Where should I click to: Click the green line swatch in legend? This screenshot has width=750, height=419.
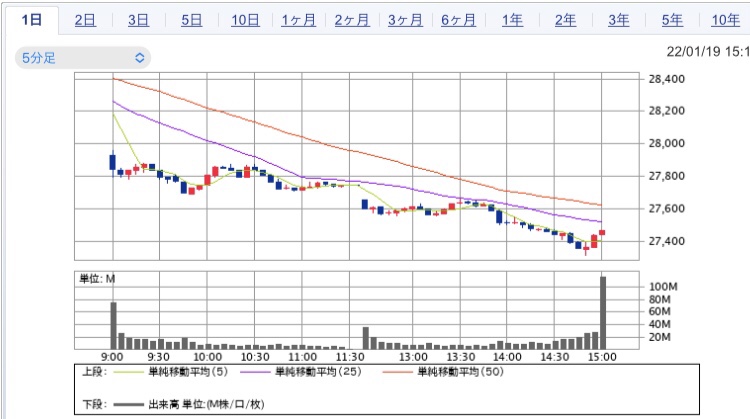point(128,372)
